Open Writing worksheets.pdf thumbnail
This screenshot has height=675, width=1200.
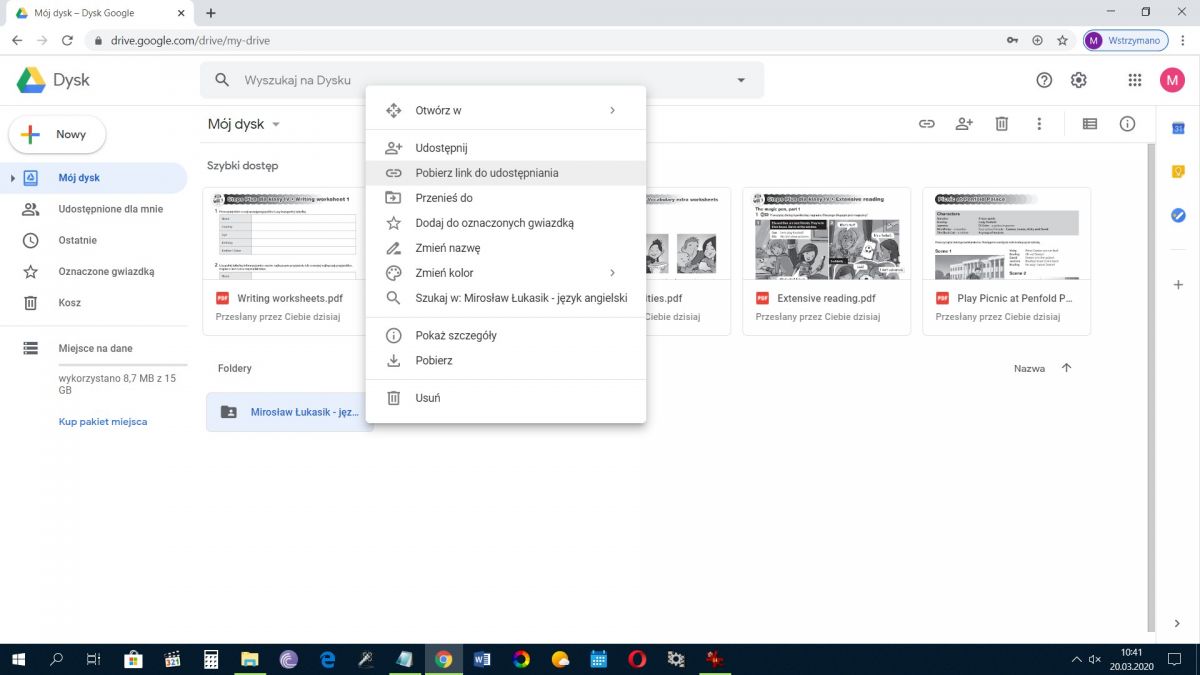coord(283,233)
